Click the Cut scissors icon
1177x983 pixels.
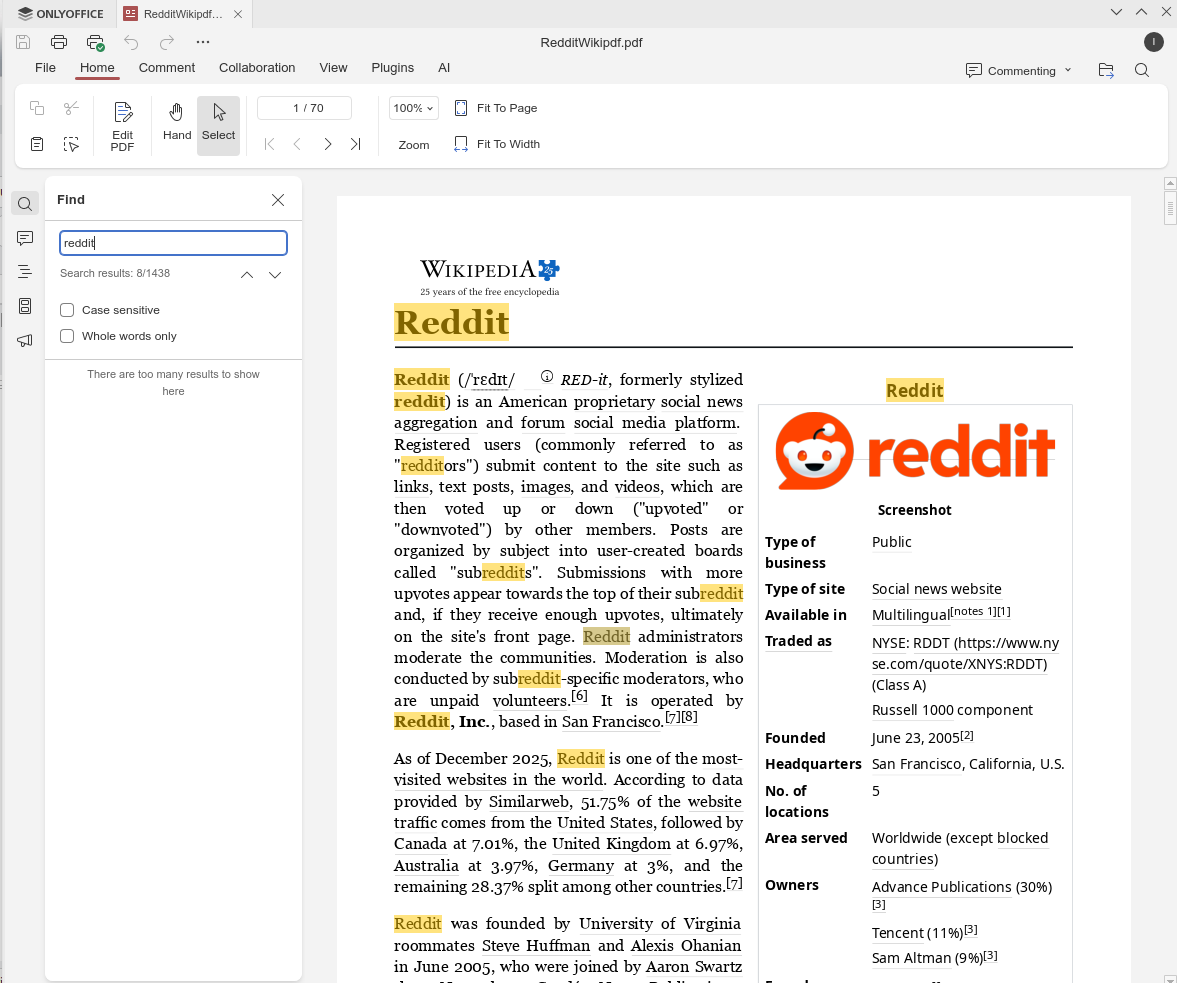pos(71,108)
